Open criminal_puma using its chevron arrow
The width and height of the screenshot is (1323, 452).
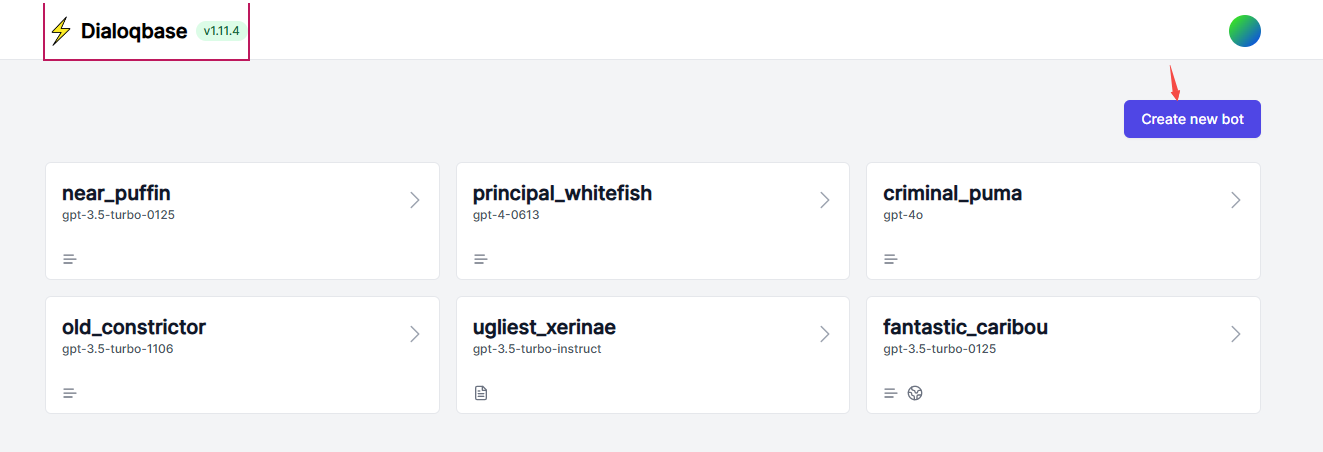(1236, 200)
